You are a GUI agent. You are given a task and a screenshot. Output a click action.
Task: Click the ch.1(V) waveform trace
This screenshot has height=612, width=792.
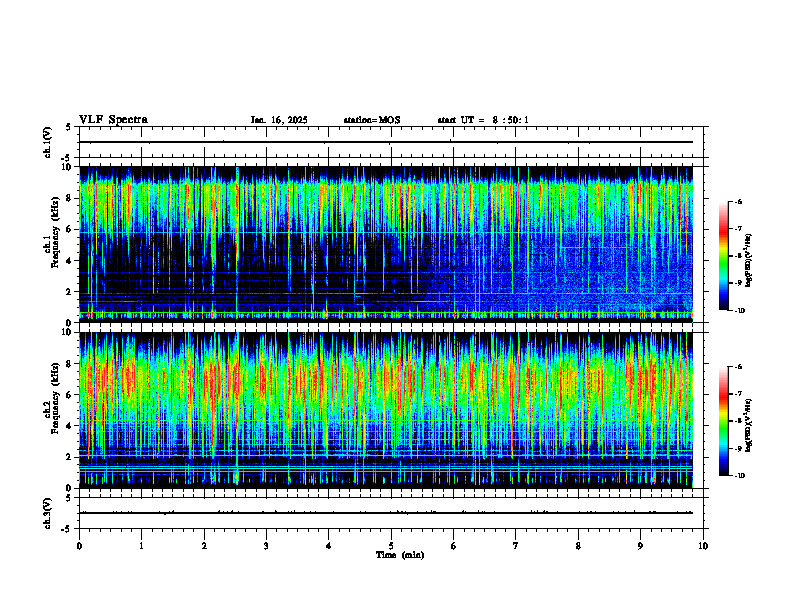tap(386, 142)
